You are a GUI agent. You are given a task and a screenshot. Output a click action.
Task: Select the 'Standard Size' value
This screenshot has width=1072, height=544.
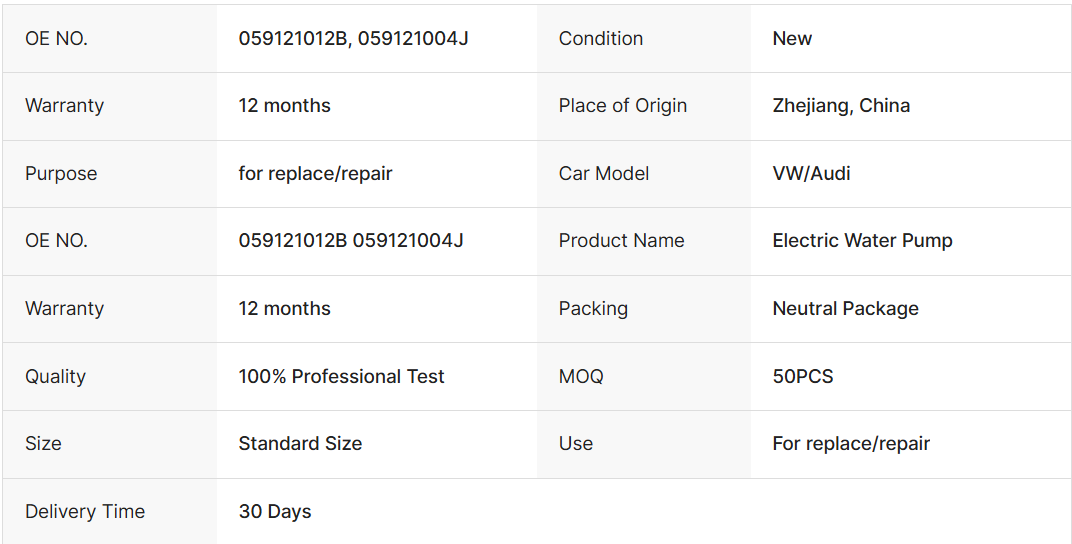300,444
